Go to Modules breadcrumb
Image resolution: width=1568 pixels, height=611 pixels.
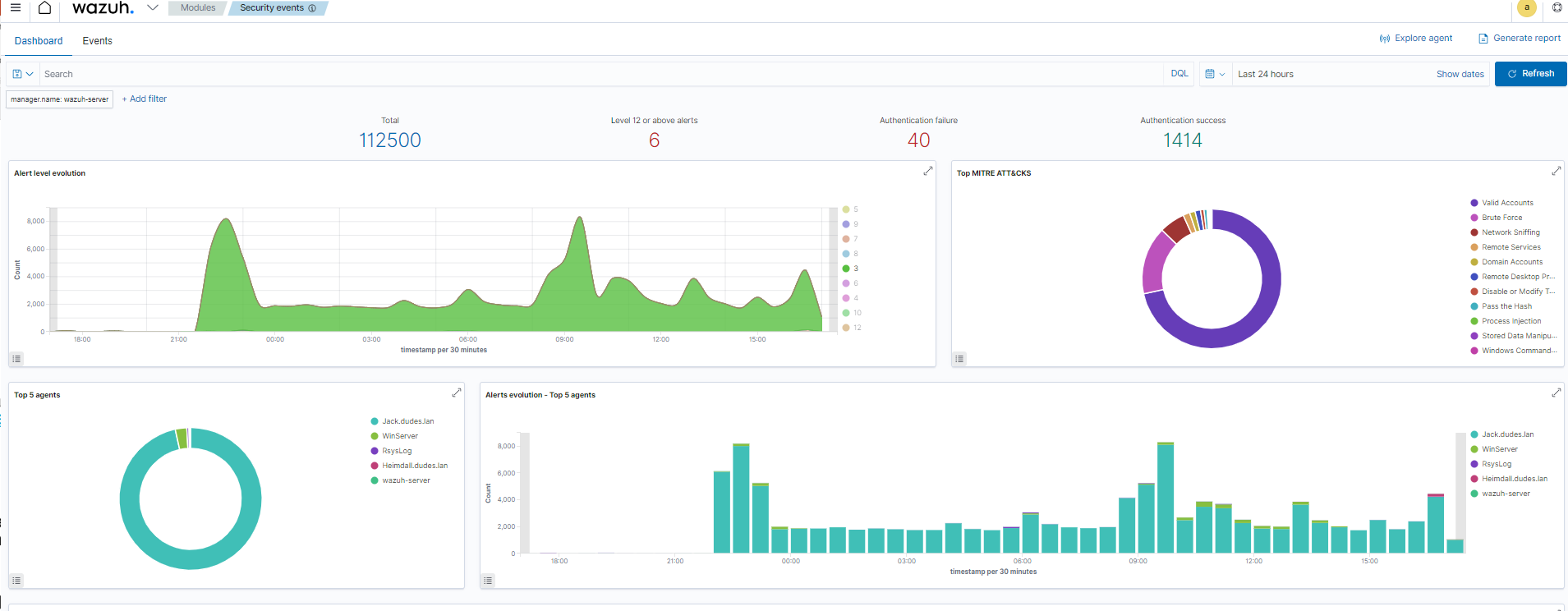click(x=198, y=8)
